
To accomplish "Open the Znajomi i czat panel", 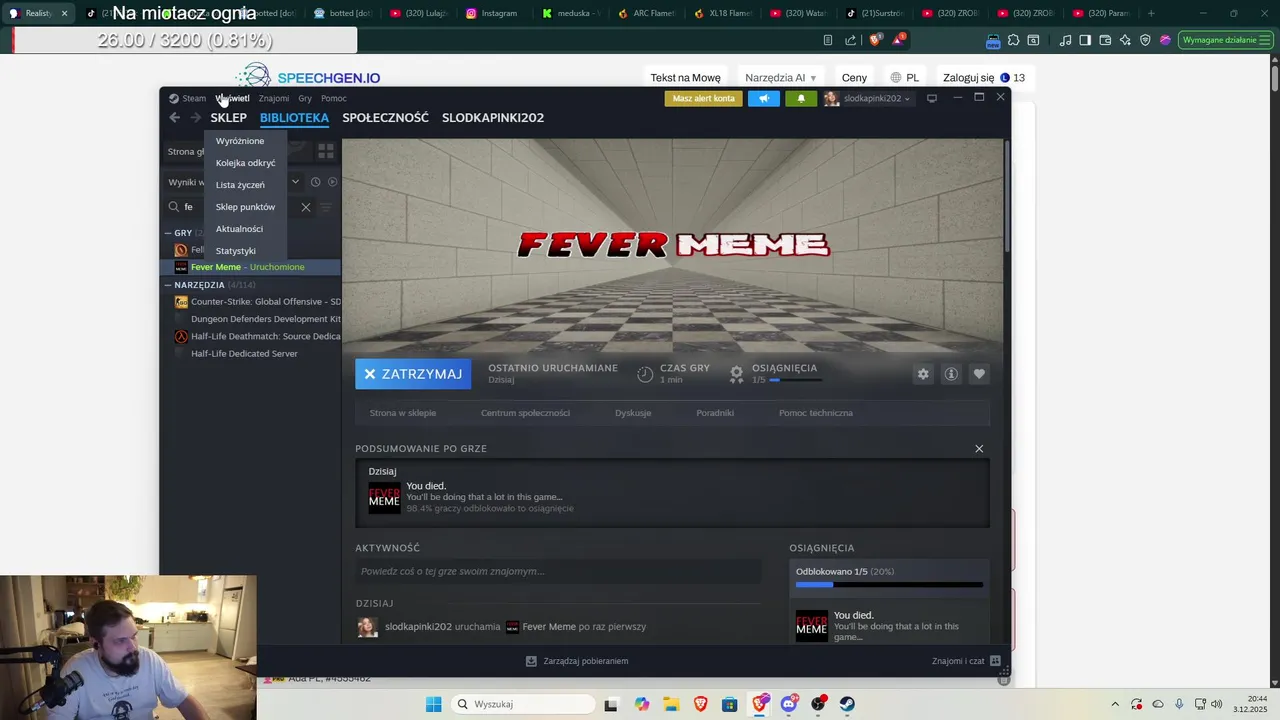I will pos(966,661).
